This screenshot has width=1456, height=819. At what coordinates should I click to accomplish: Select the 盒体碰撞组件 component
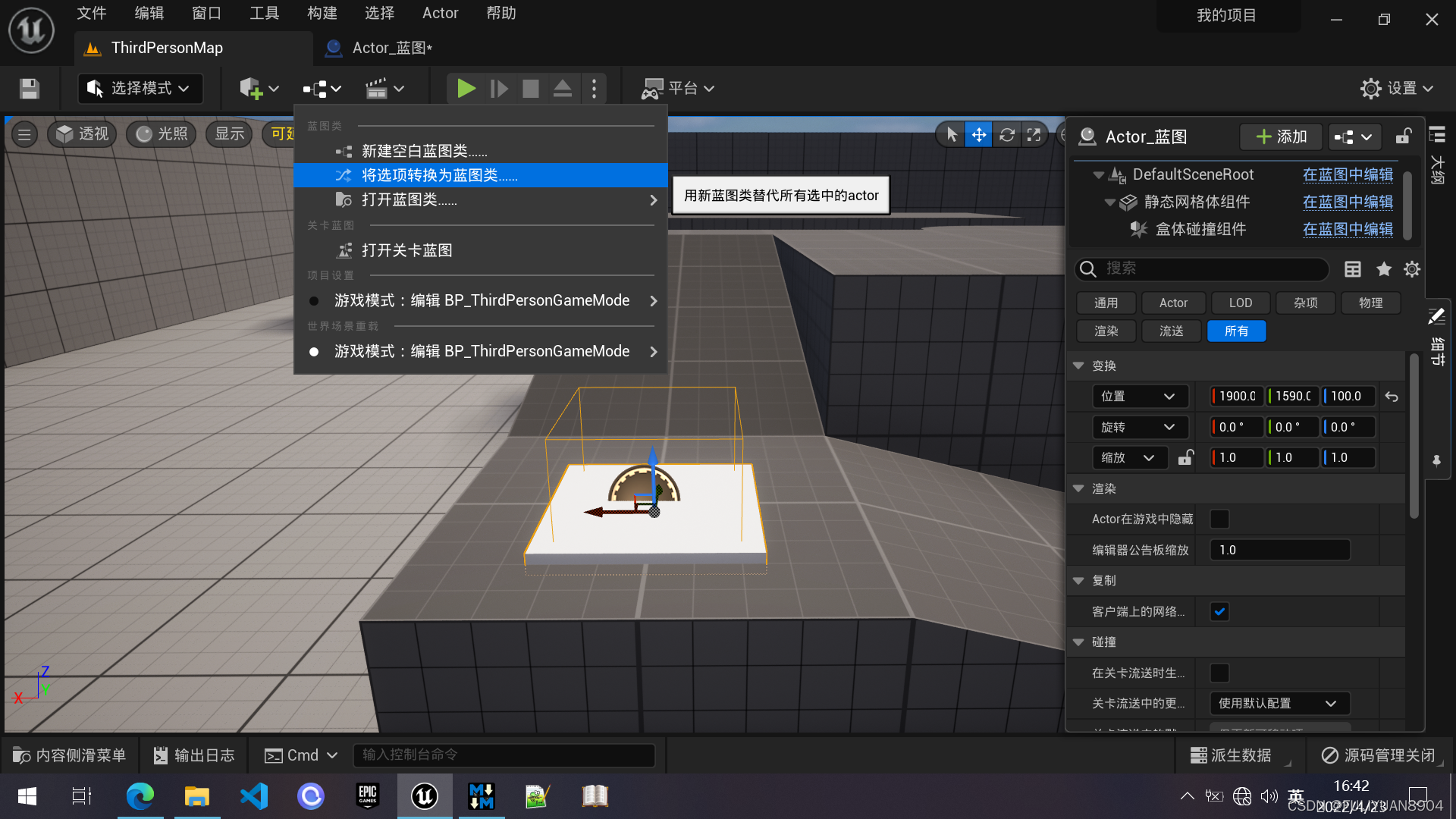pyautogui.click(x=1200, y=229)
